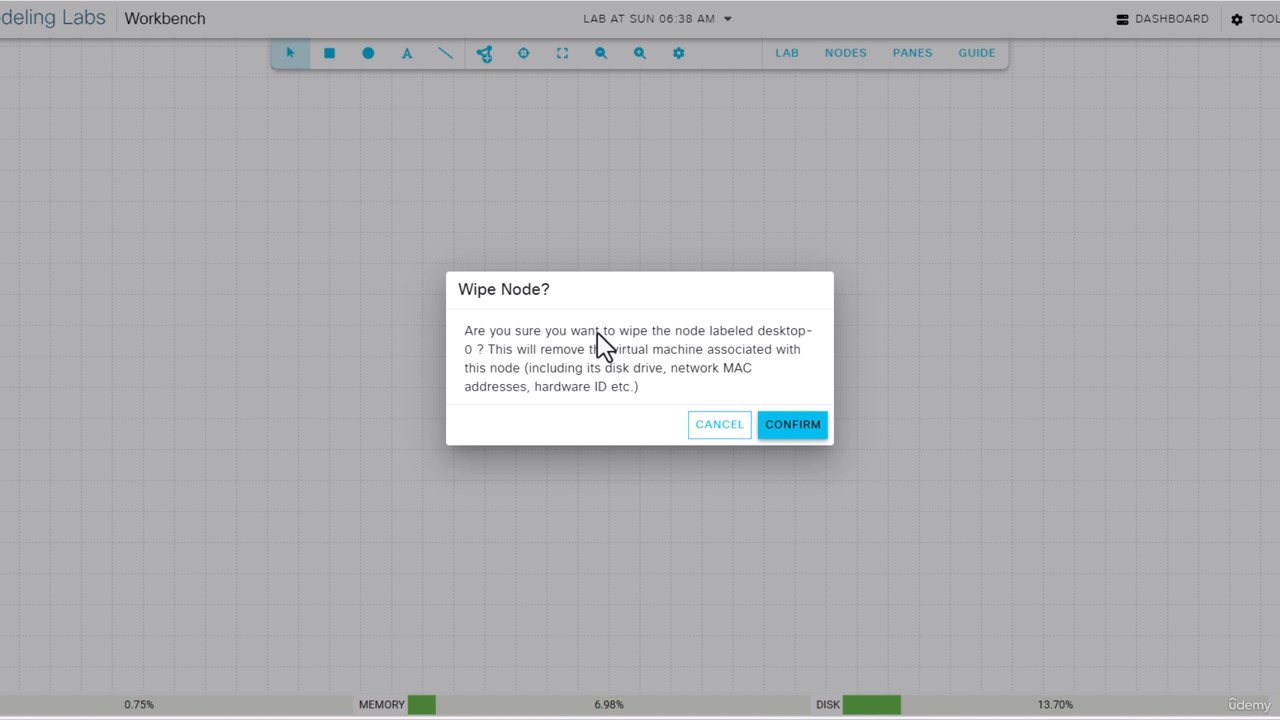Choose the rectangle annotation tool
This screenshot has height=720, width=1280.
[329, 53]
